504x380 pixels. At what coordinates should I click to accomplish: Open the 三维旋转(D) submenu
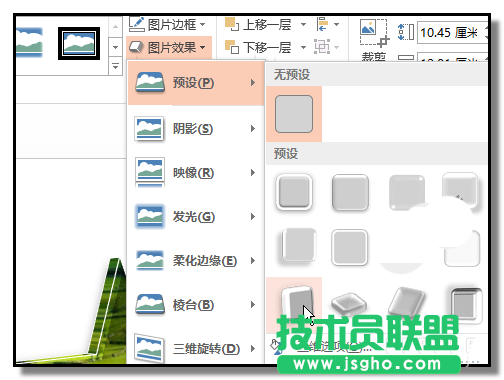pyautogui.click(x=196, y=349)
